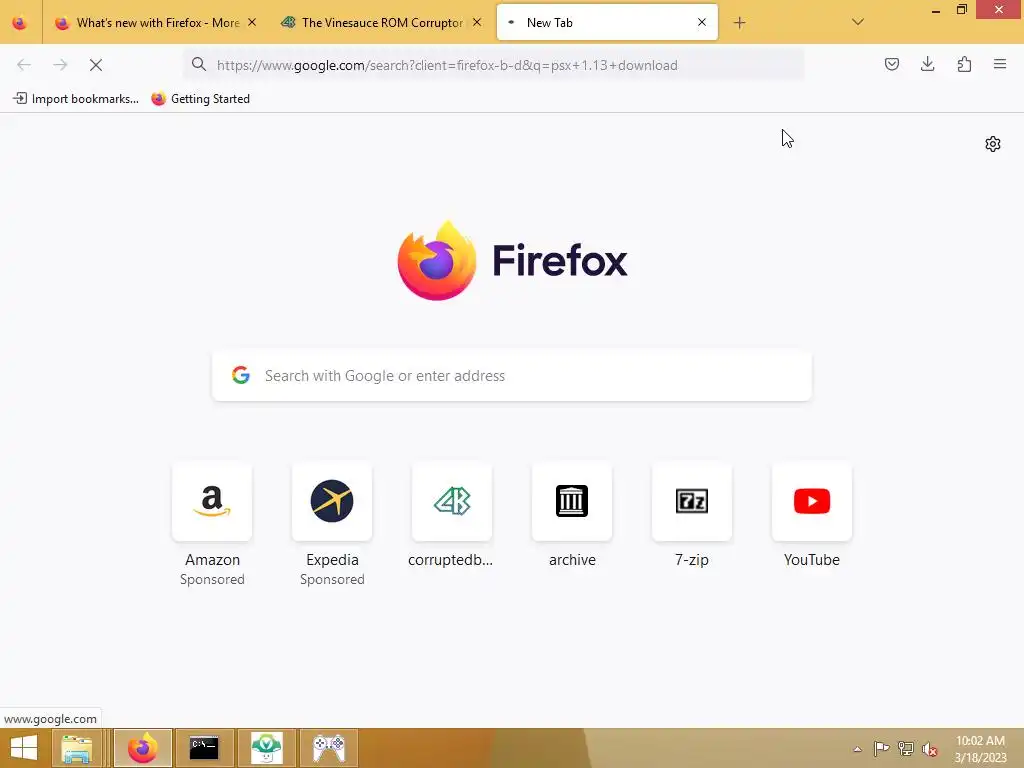The width and height of the screenshot is (1024, 768).
Task: Open File Explorer from taskbar
Action: click(x=76, y=748)
